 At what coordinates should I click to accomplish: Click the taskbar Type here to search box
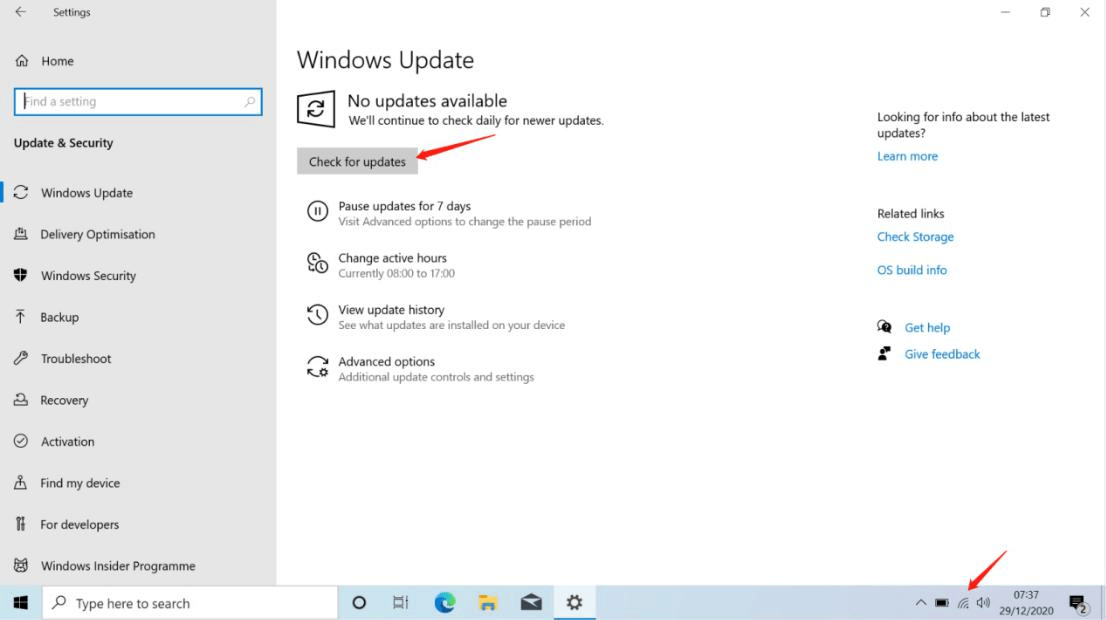[190, 603]
